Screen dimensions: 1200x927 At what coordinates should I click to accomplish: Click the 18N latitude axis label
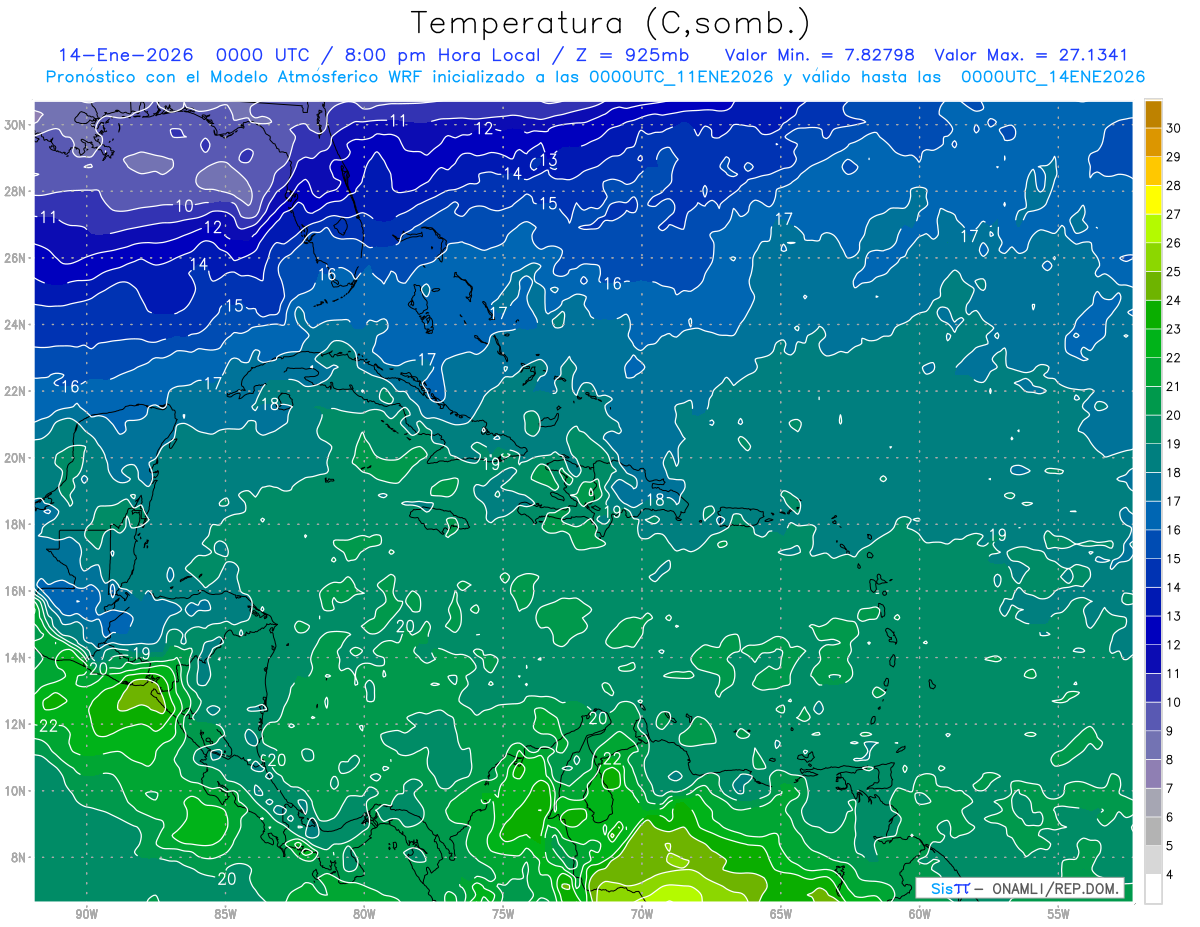[x=14, y=524]
